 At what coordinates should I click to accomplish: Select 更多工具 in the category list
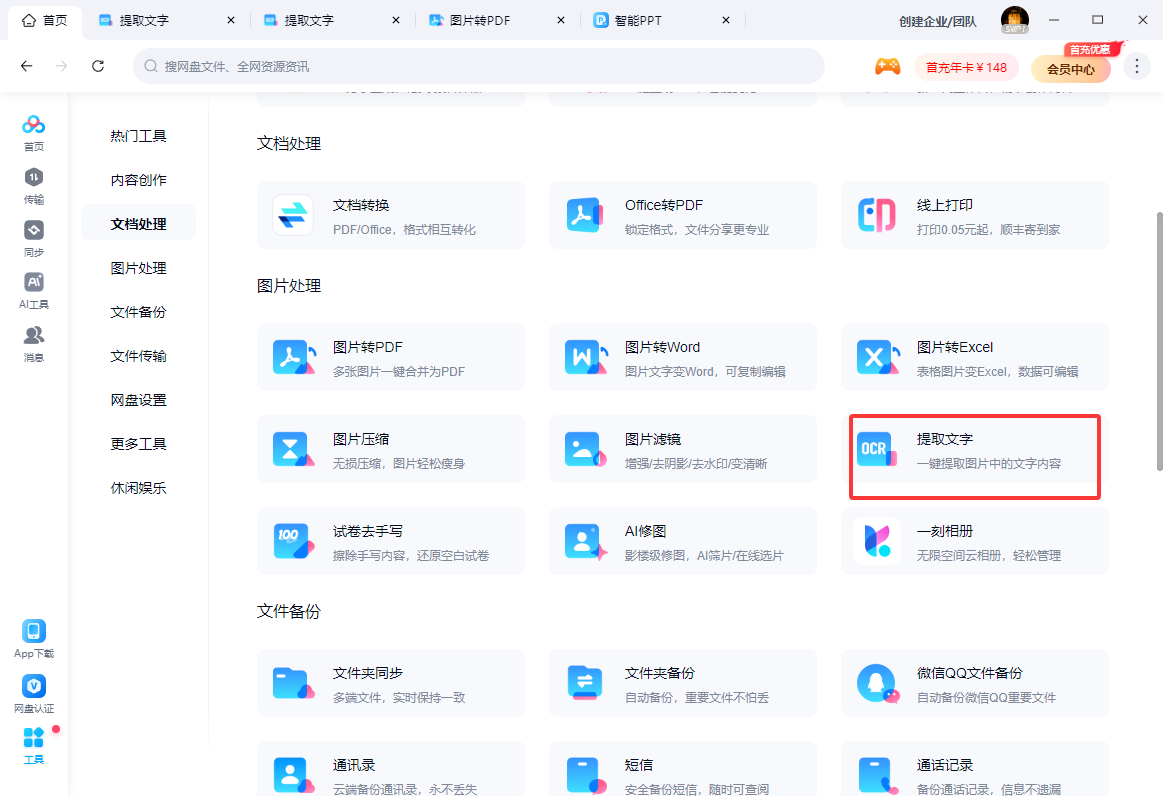click(138, 444)
